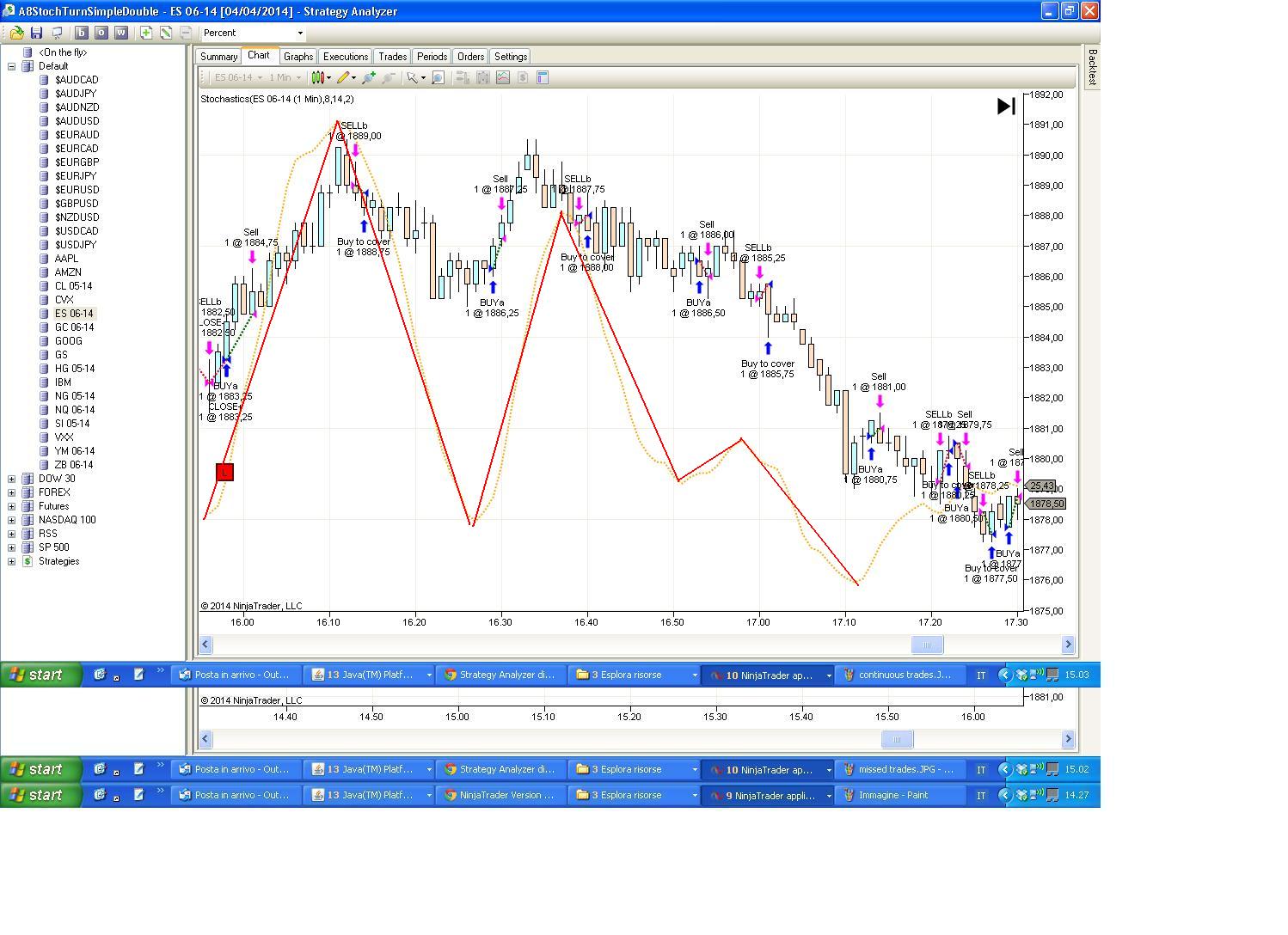Expand the DOW 30 list

click(x=12, y=479)
